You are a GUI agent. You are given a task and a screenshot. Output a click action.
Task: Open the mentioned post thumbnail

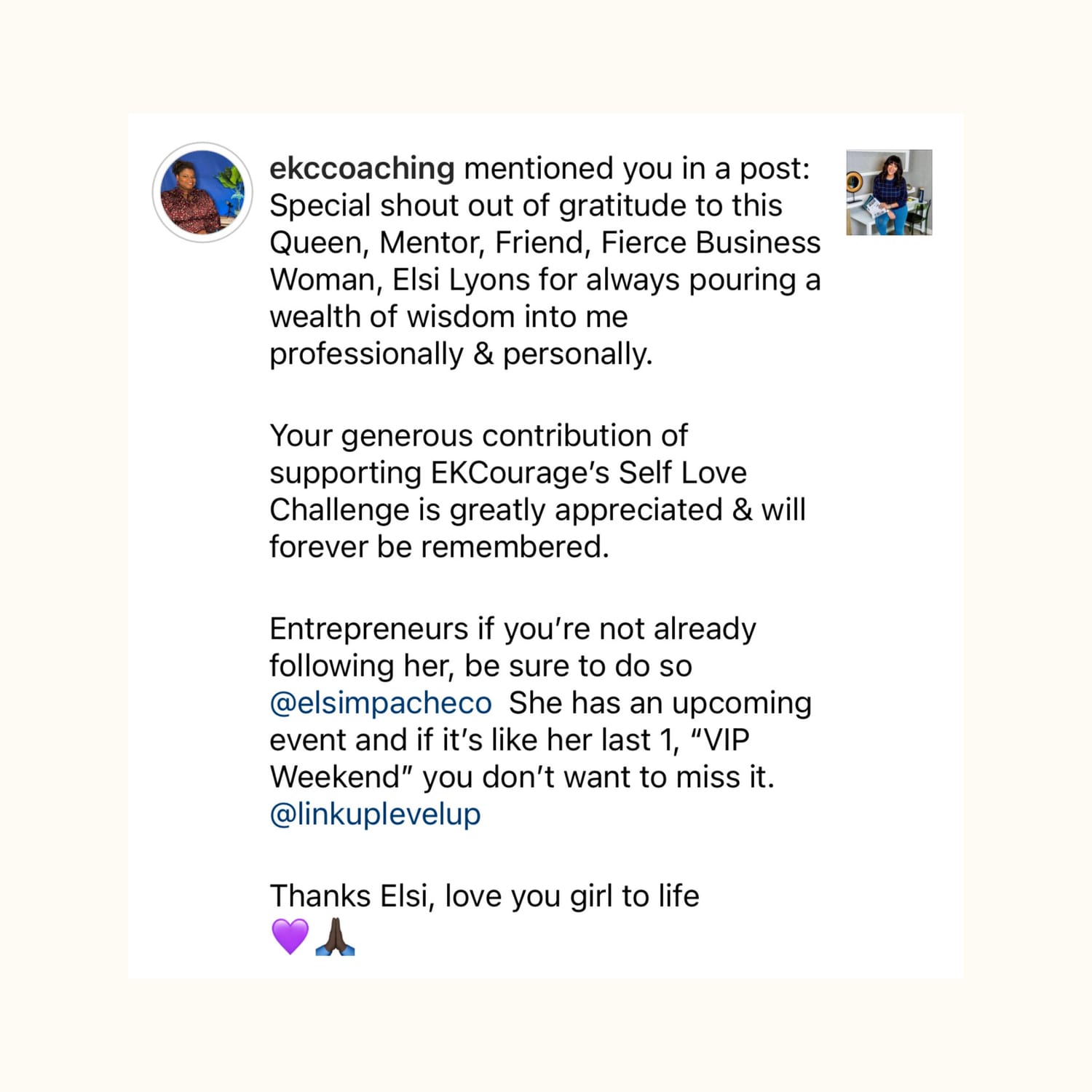pos(888,192)
